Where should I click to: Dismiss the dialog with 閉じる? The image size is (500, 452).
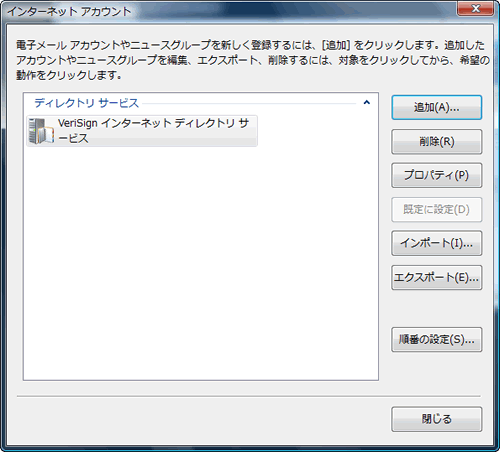[x=437, y=419]
